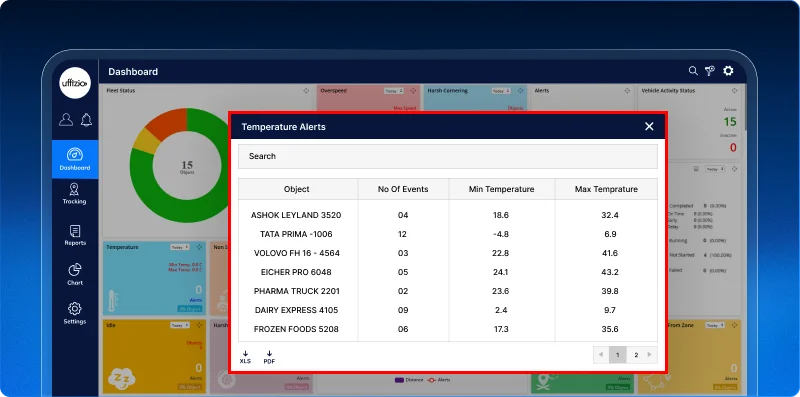Sort by the Max Temprature column header
The width and height of the screenshot is (800, 397).
click(x=606, y=189)
